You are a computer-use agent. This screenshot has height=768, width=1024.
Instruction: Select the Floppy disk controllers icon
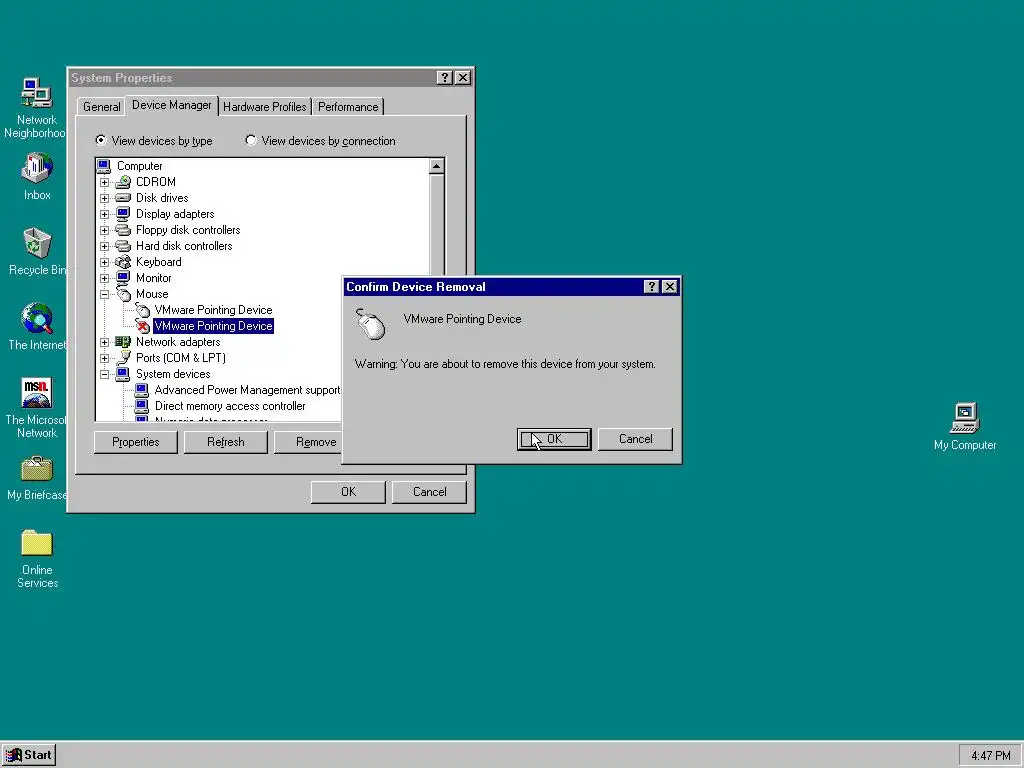[123, 230]
